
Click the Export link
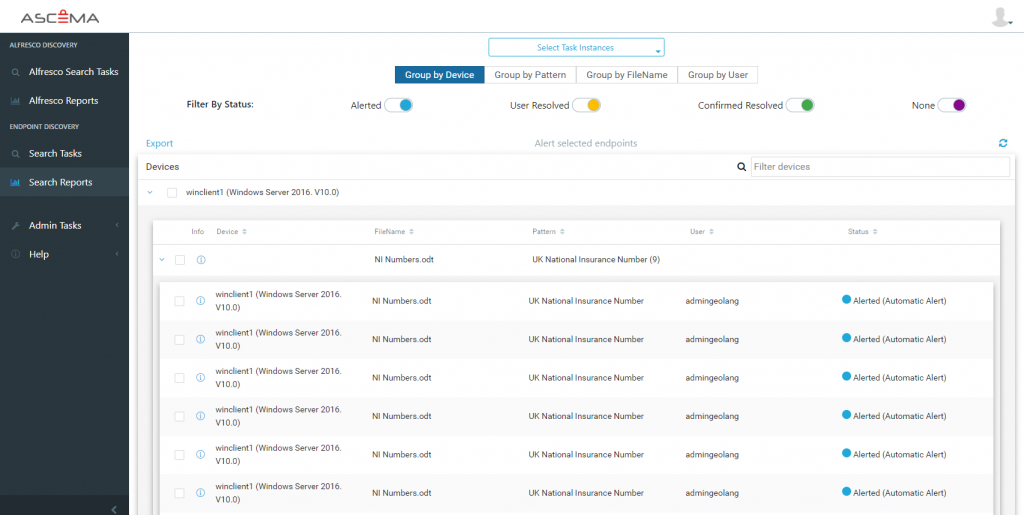pos(159,144)
